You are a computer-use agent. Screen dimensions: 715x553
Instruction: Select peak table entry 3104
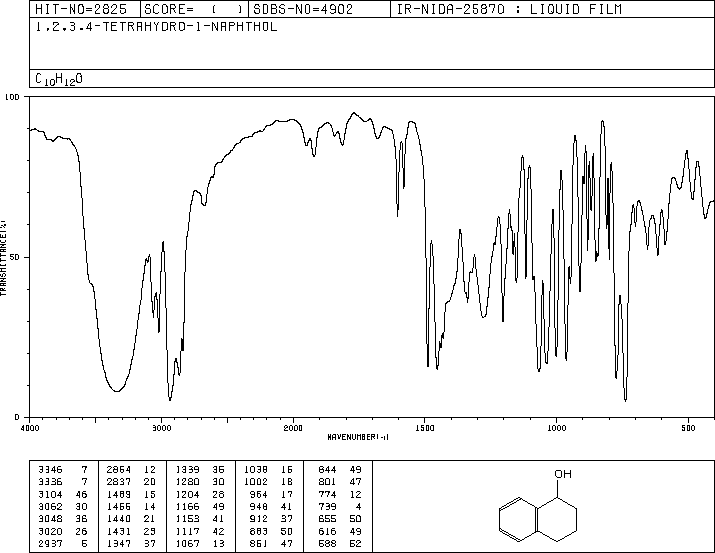(50, 494)
